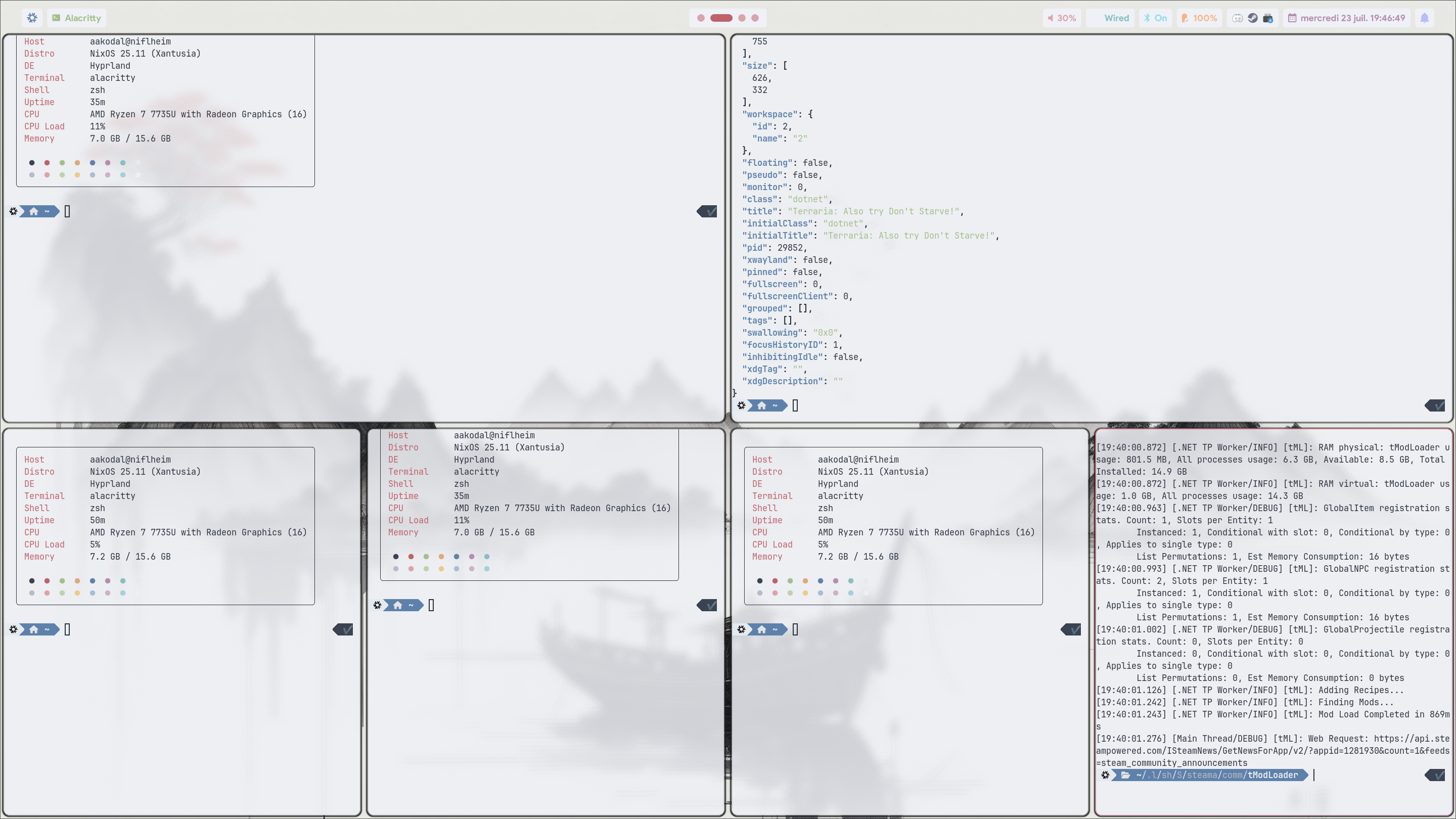Click the red color dot in top-left terminal
This screenshot has height=819, width=1456.
coord(47,163)
